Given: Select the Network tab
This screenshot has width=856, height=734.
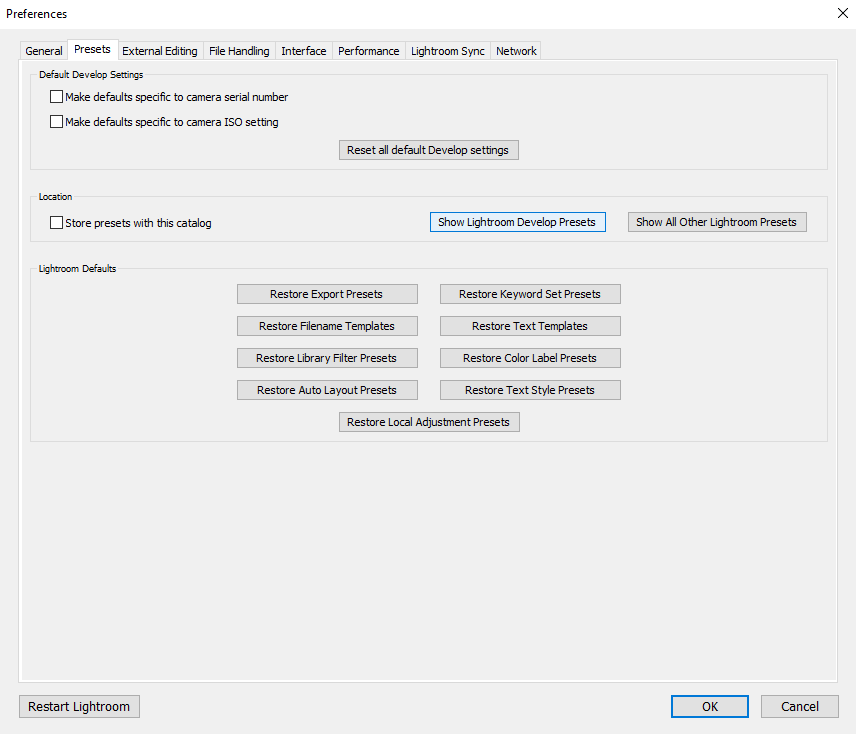Looking at the screenshot, I should point(516,51).
